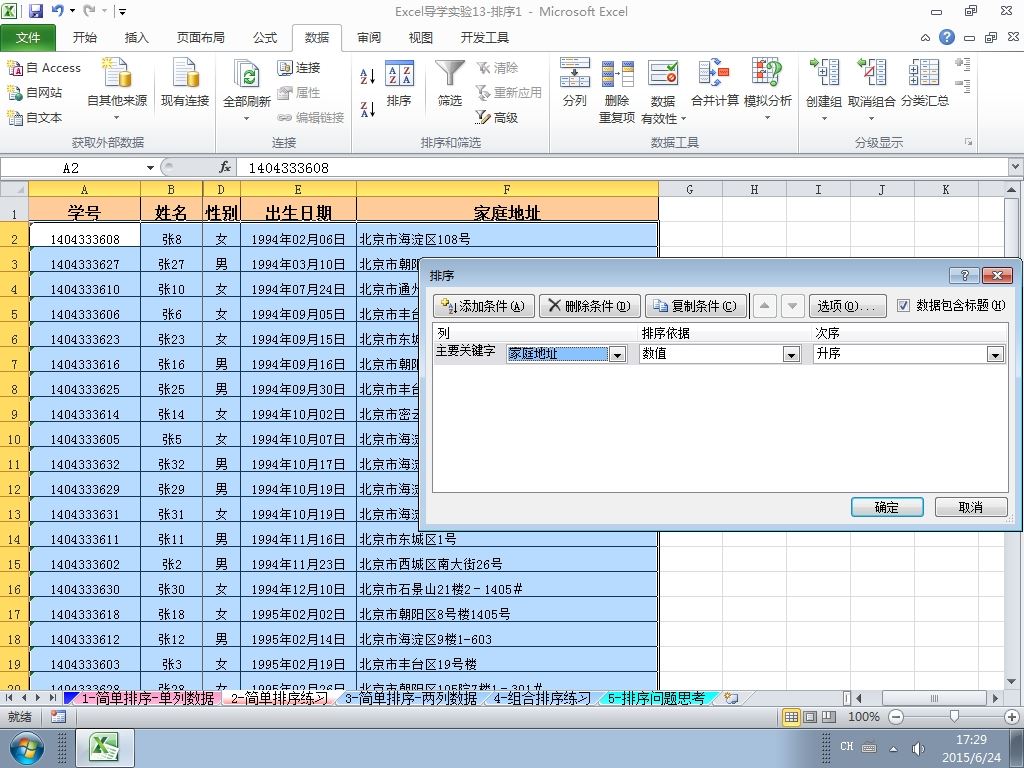Open existing connections (现有连接)
Screen dimensions: 1024x768
click(x=185, y=83)
